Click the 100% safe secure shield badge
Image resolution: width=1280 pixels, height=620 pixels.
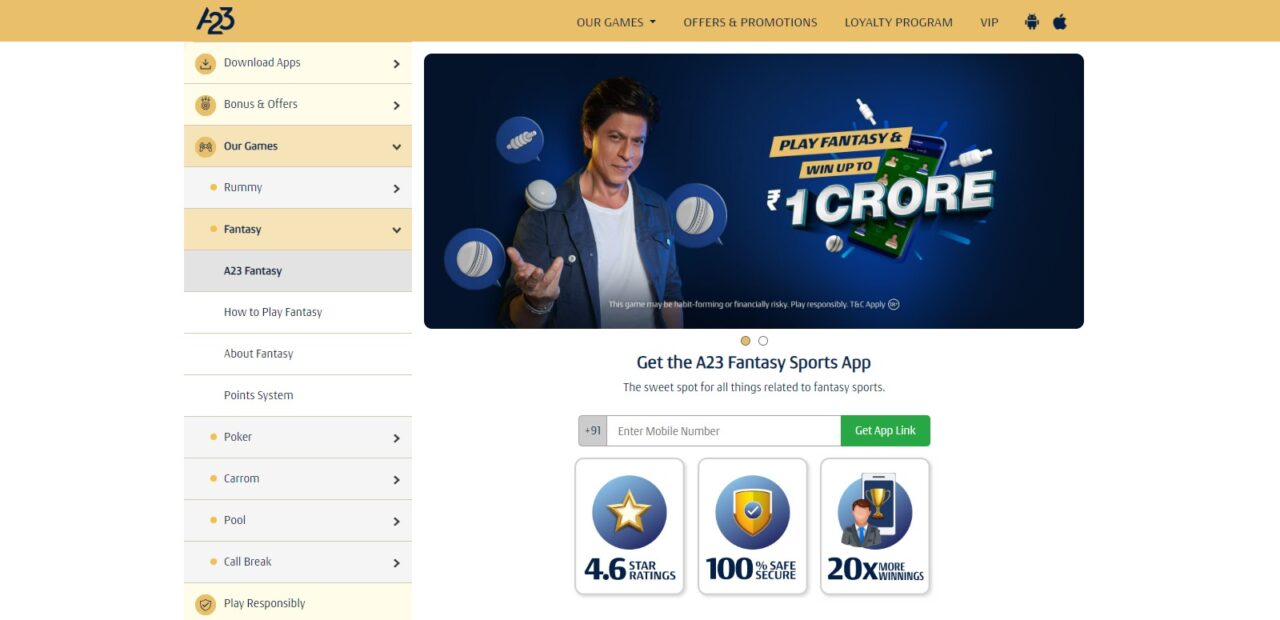tap(753, 527)
